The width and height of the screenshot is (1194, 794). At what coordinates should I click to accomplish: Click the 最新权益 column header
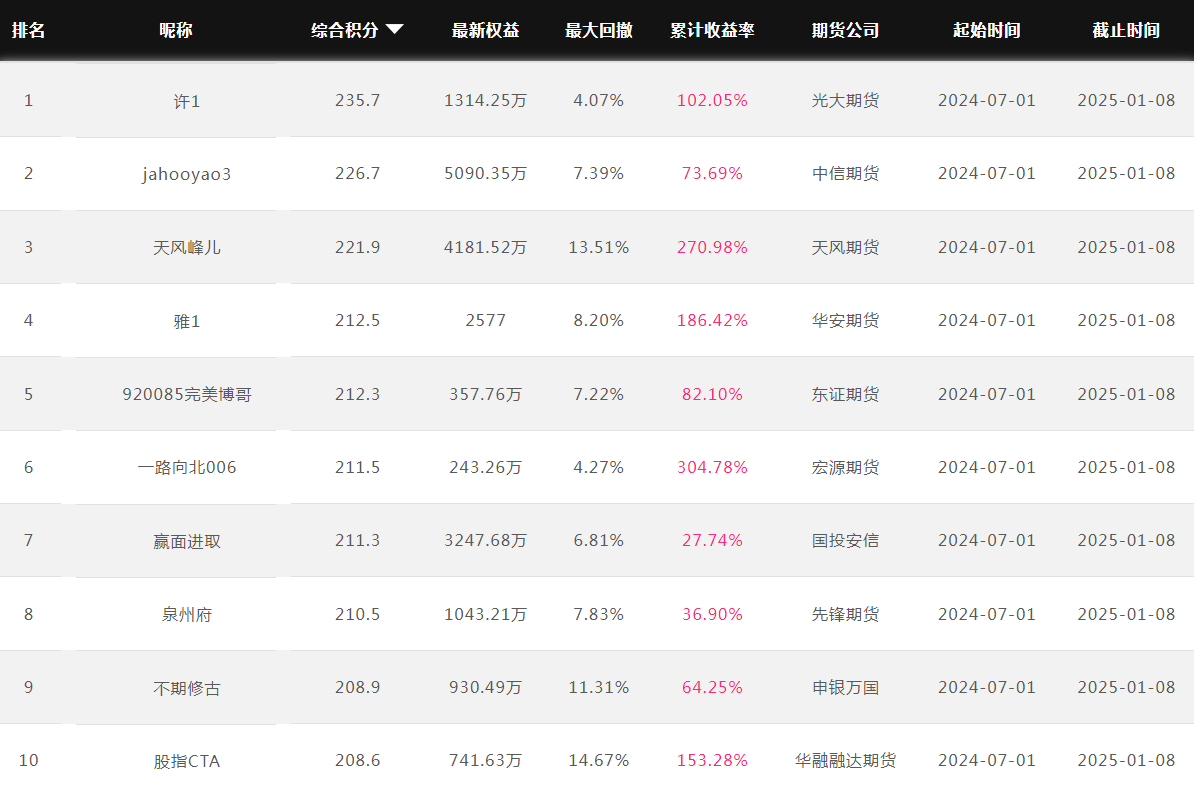[486, 30]
